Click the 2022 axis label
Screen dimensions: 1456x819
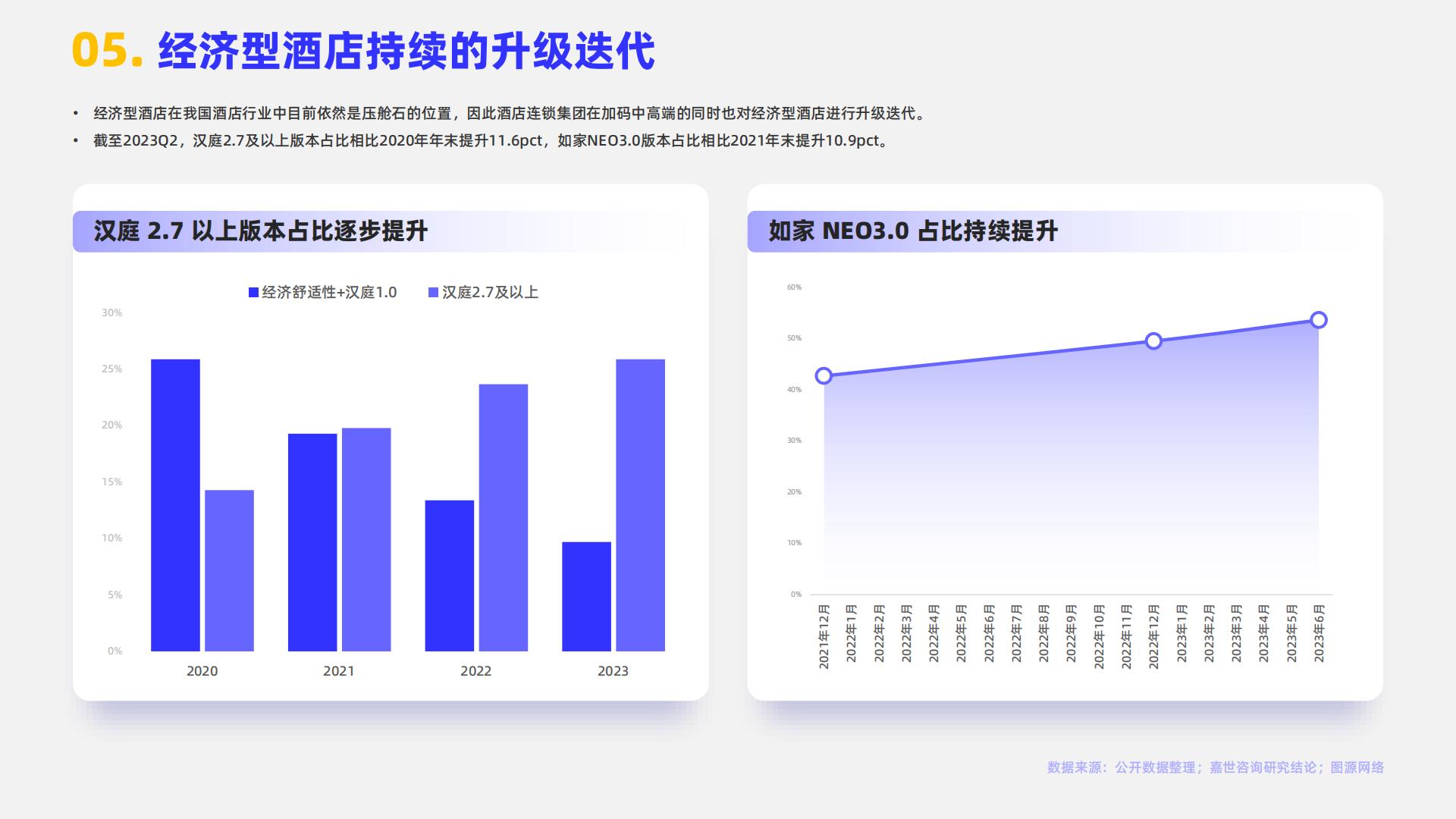point(475,671)
